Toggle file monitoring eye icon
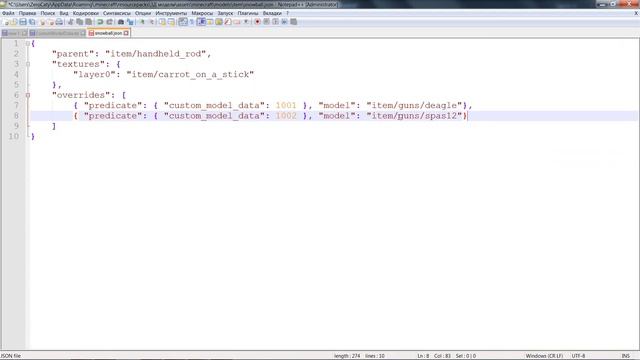640x360 pixels. pyautogui.click(x=246, y=22)
